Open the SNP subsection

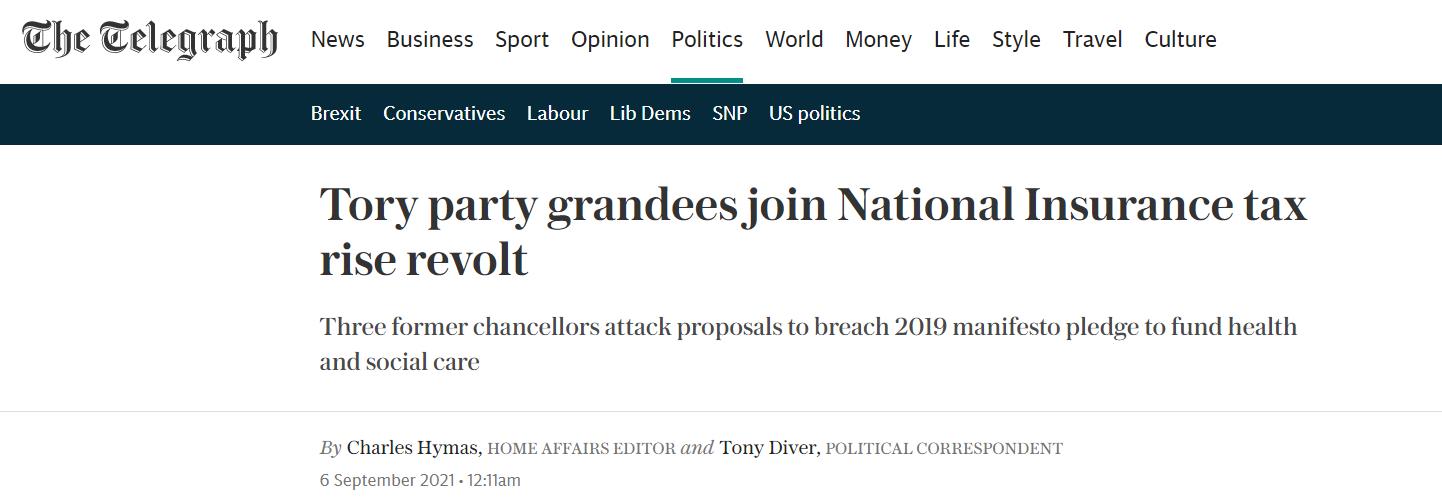(729, 114)
